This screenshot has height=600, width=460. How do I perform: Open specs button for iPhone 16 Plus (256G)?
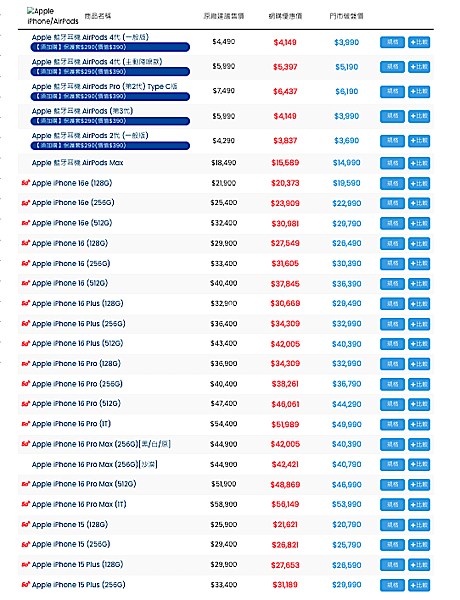[x=392, y=324]
